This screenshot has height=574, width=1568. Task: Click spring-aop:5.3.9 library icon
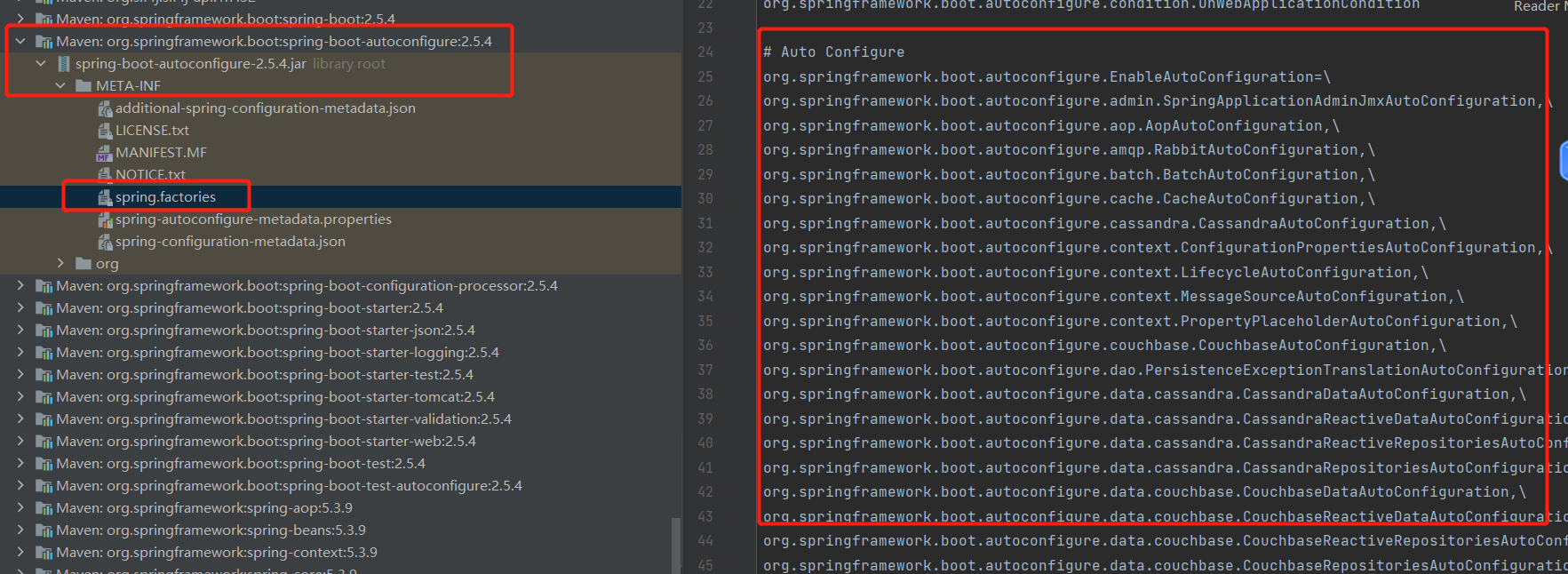[44, 507]
